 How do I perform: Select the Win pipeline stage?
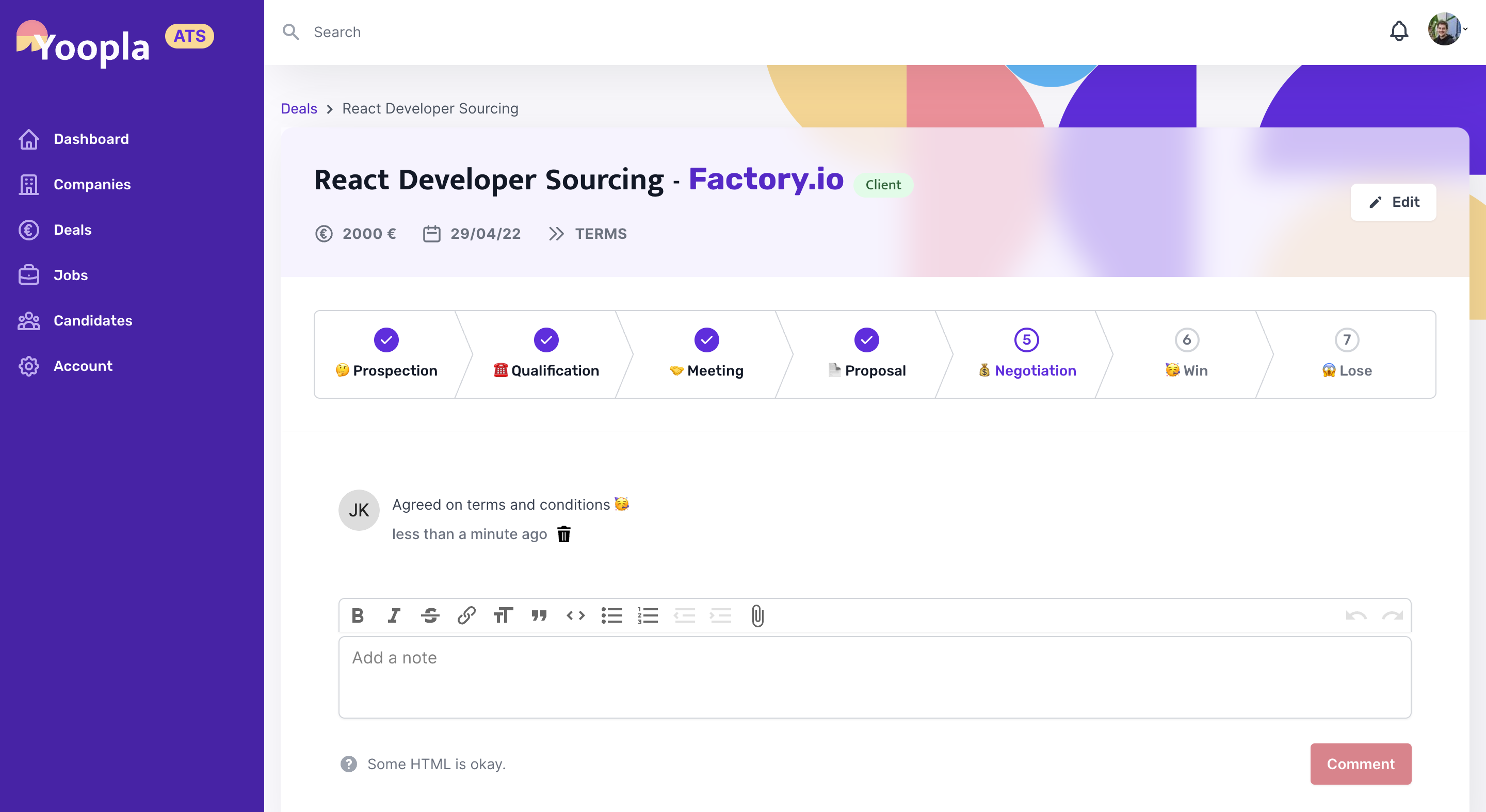[x=1187, y=355]
